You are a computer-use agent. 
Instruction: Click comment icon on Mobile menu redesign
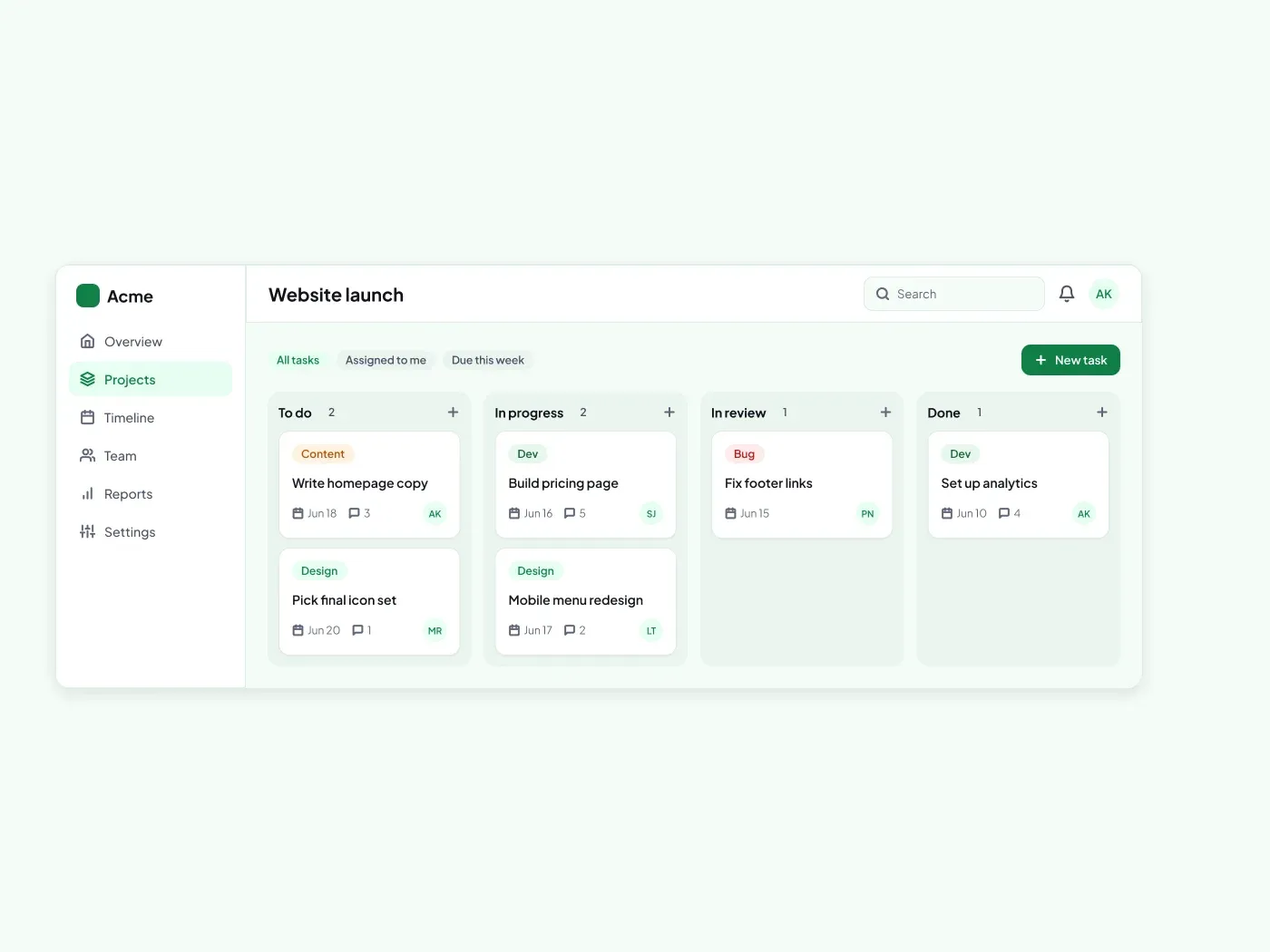pos(570,630)
